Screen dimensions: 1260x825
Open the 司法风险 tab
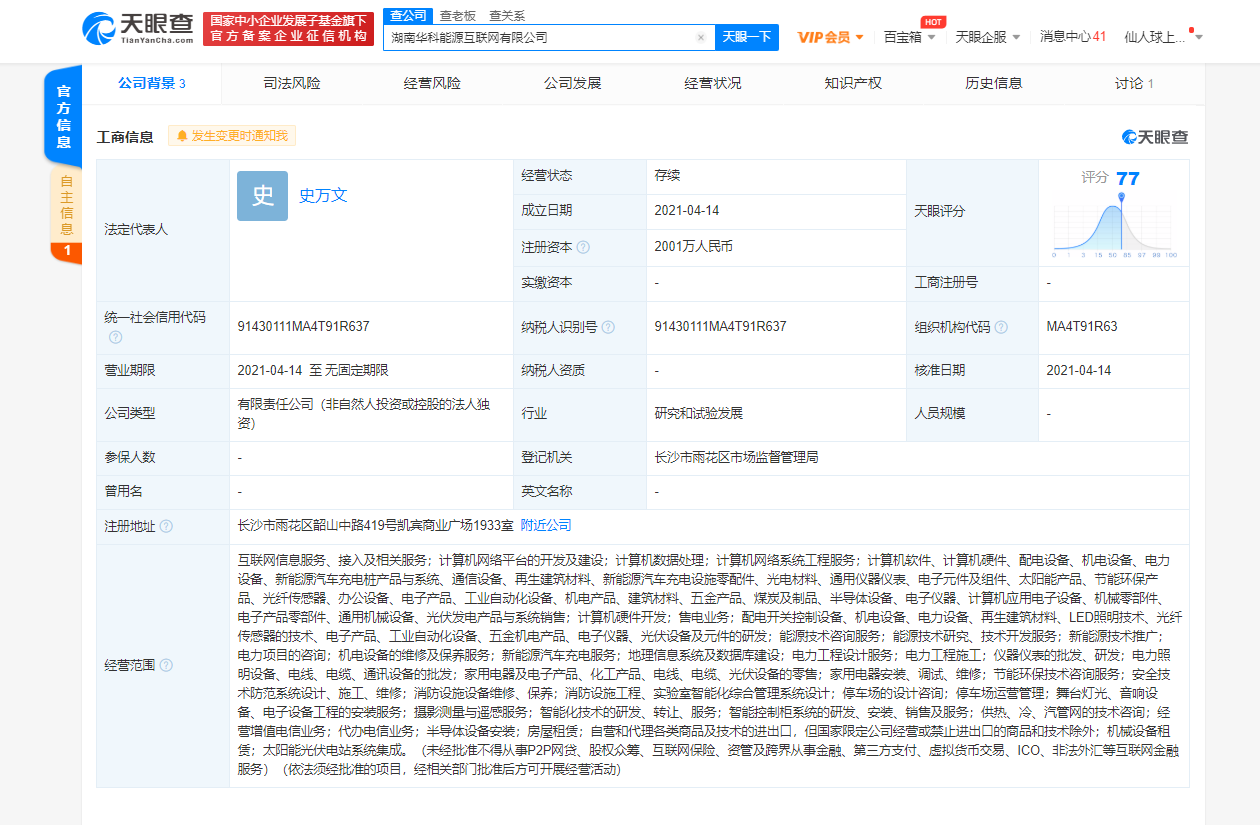pos(292,83)
